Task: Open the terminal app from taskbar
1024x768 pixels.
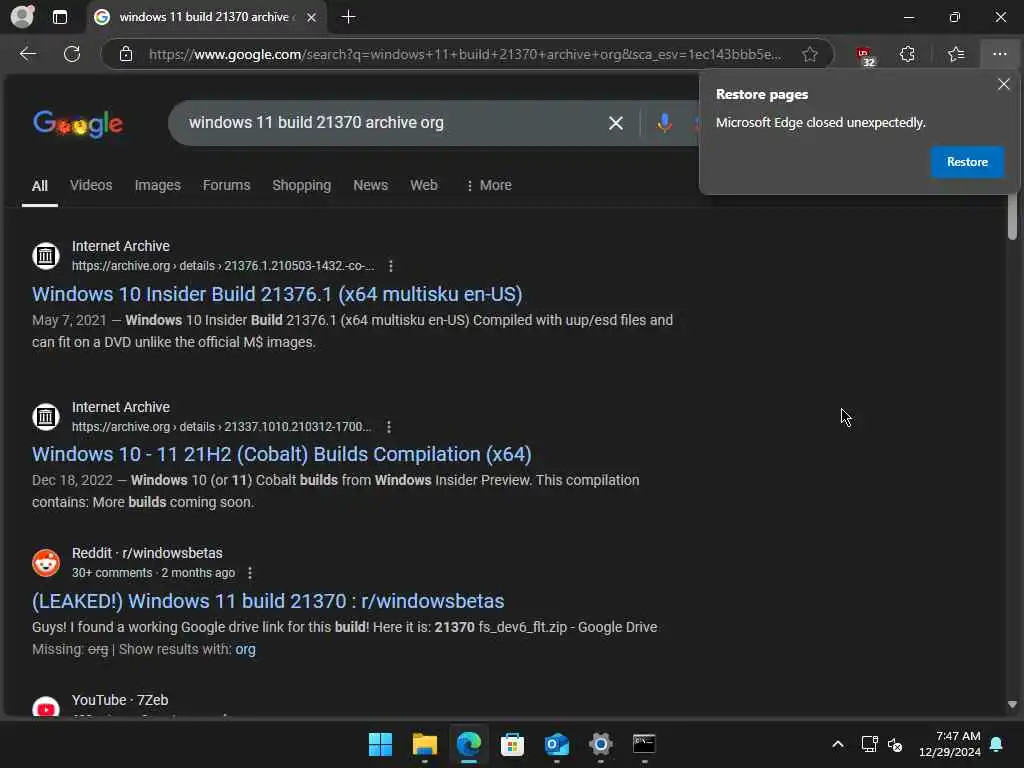Action: point(644,744)
